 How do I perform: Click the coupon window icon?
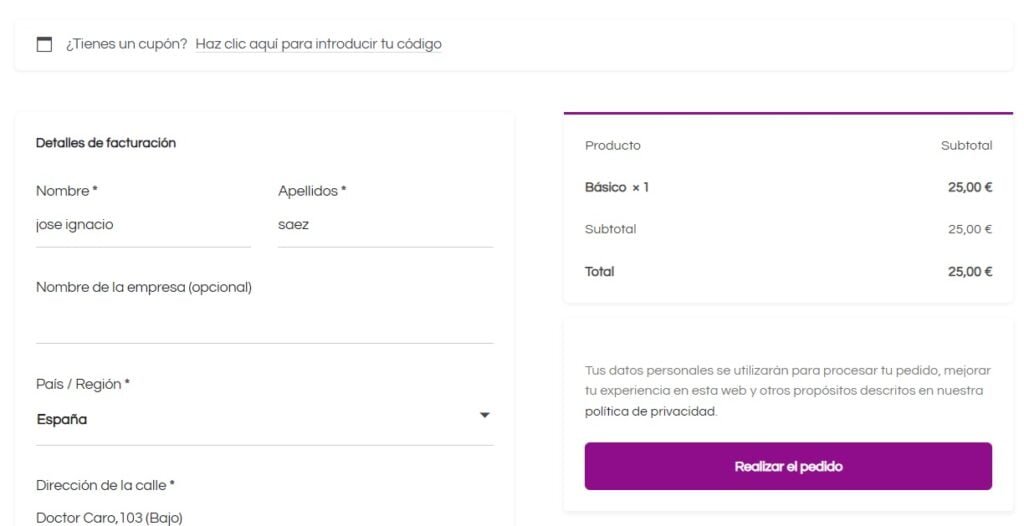click(x=44, y=44)
